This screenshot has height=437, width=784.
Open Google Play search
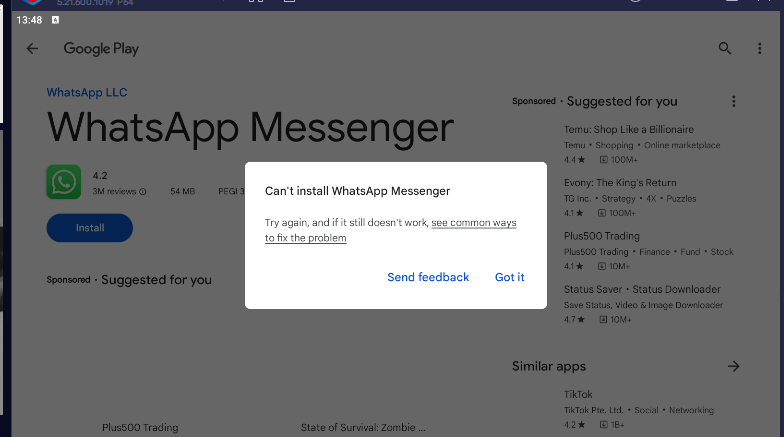(x=724, y=48)
